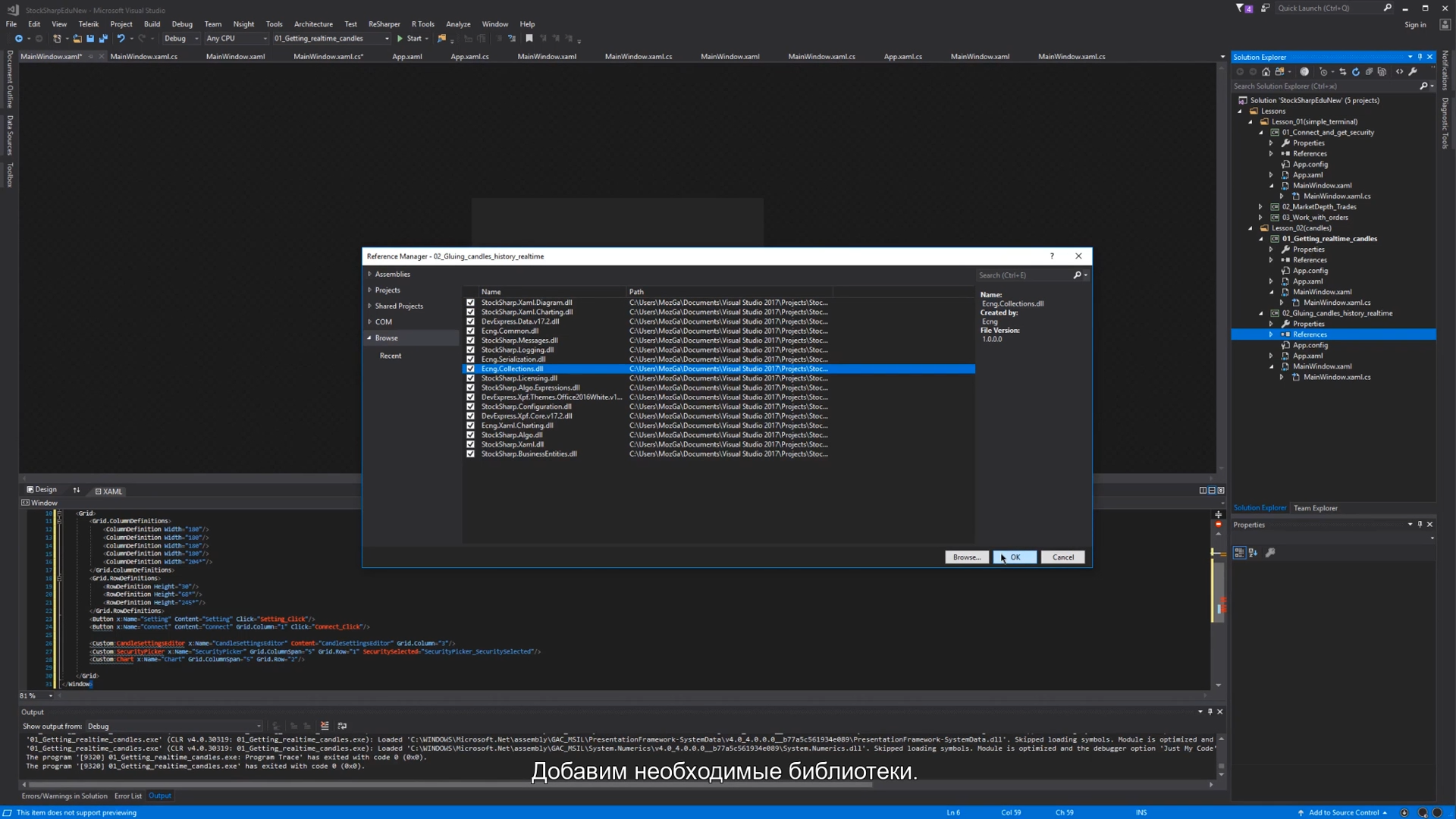Uncheck Ecng.Collections.dll checkbox

tap(470, 369)
